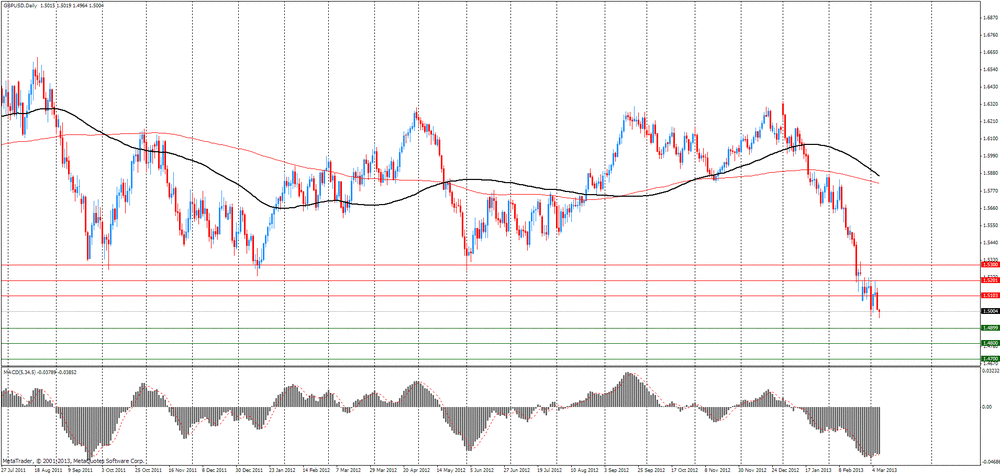The width and height of the screenshot is (1000, 474).
Task: Click the red 1.5300 price label
Action: [987, 266]
